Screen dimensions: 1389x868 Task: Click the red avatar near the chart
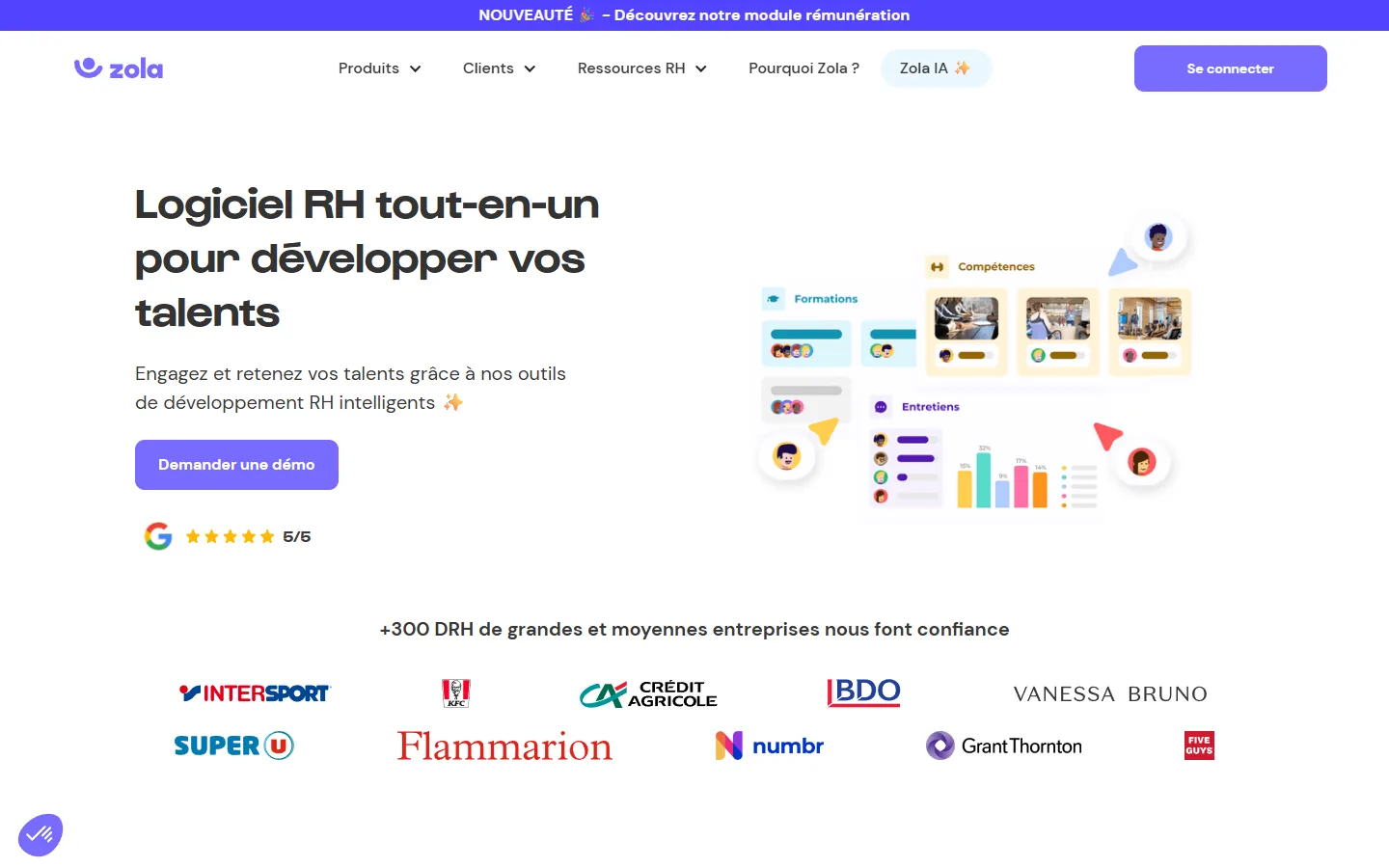(x=1142, y=462)
